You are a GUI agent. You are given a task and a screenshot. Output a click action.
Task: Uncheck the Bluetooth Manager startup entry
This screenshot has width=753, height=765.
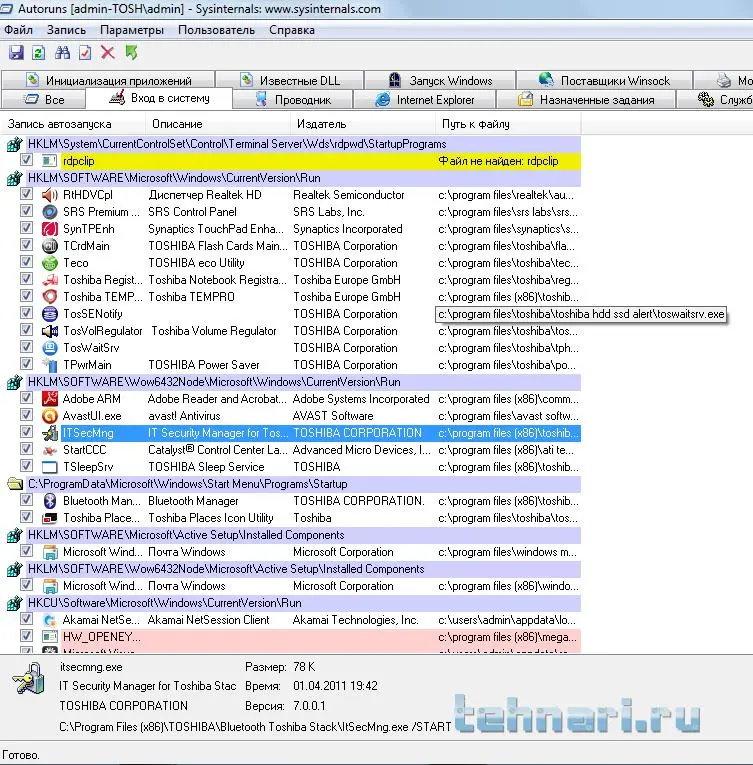27,501
